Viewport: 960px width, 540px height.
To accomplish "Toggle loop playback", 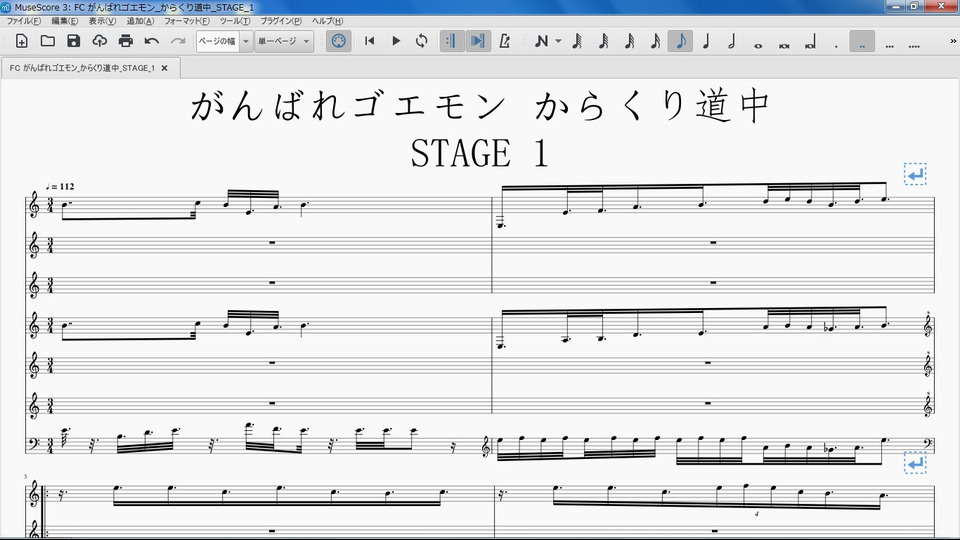I will tap(421, 41).
